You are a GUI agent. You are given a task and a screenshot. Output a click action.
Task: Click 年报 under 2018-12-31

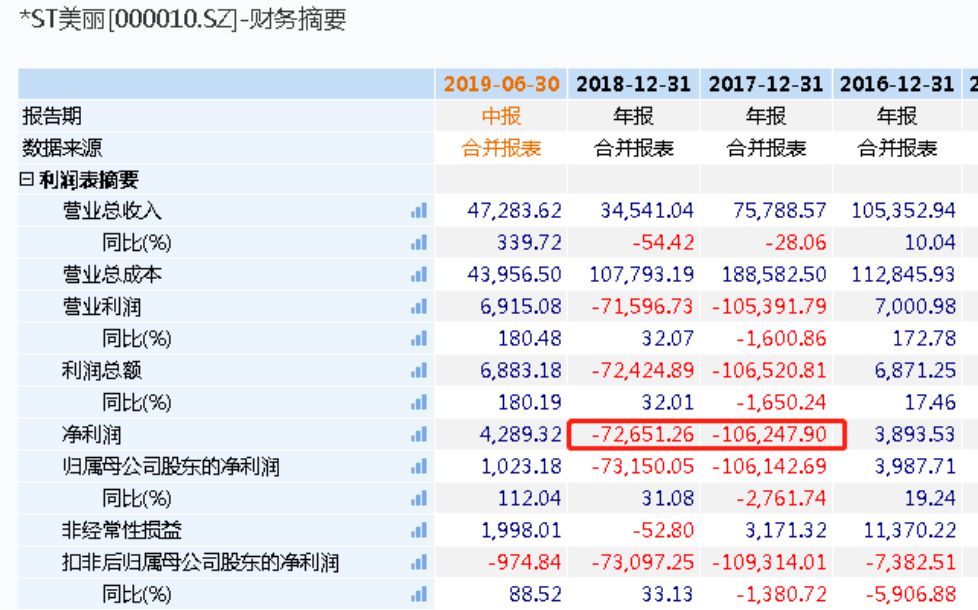(x=633, y=116)
